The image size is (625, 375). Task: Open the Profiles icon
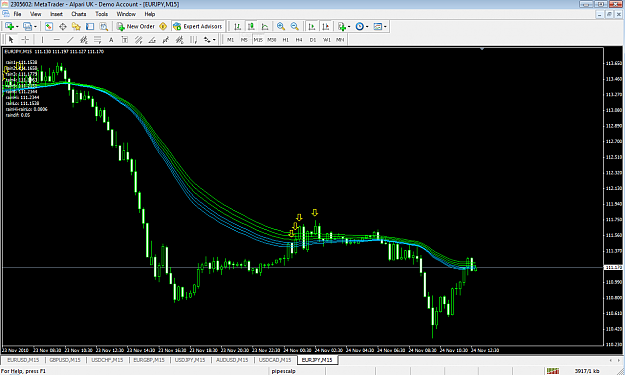pos(27,26)
